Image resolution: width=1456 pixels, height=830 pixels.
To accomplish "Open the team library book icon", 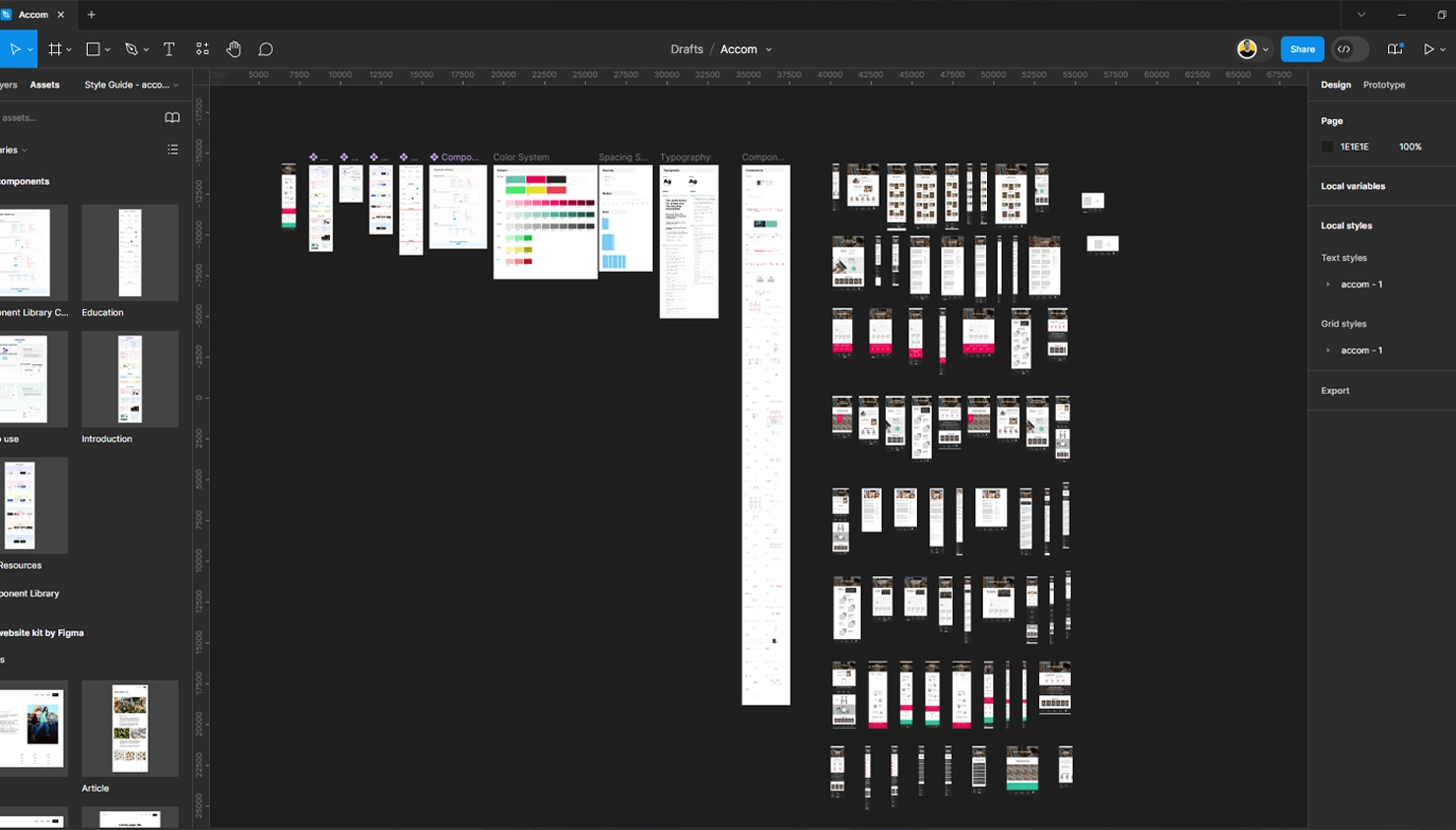I will tap(172, 118).
